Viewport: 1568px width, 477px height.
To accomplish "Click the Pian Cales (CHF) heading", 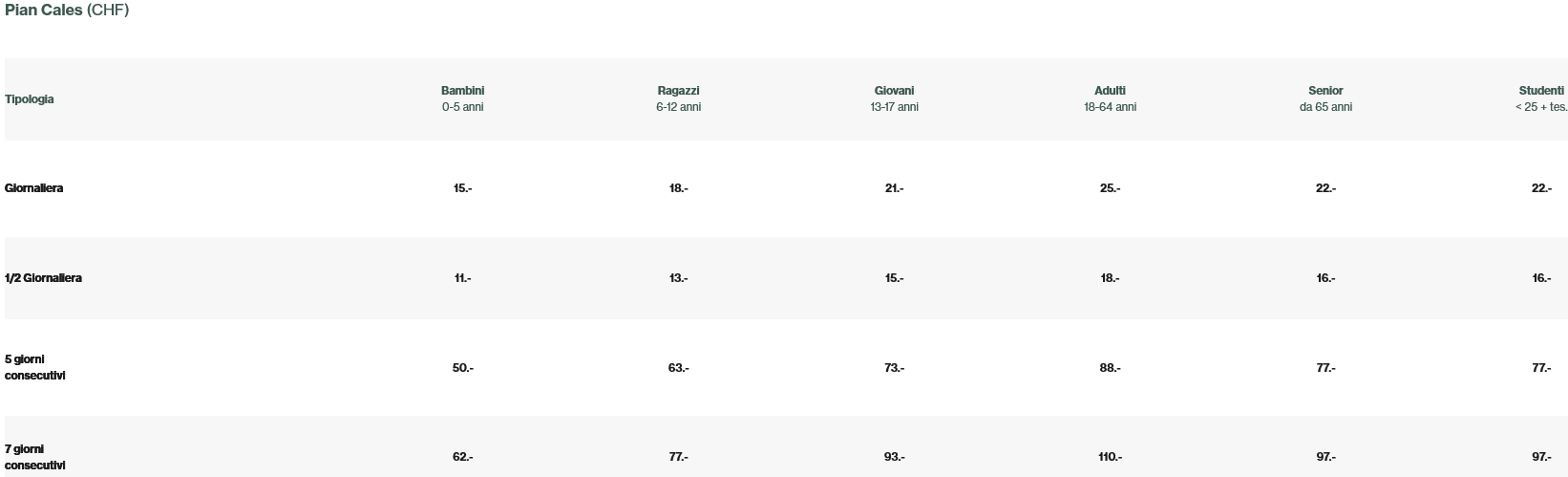I will (x=67, y=11).
